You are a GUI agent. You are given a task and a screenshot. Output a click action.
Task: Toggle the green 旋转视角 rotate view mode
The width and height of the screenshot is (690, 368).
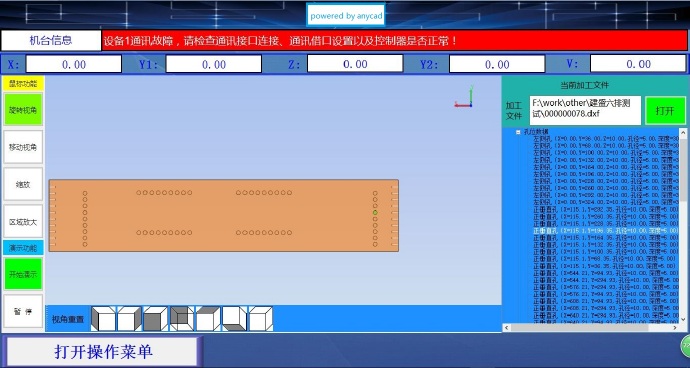[23, 109]
